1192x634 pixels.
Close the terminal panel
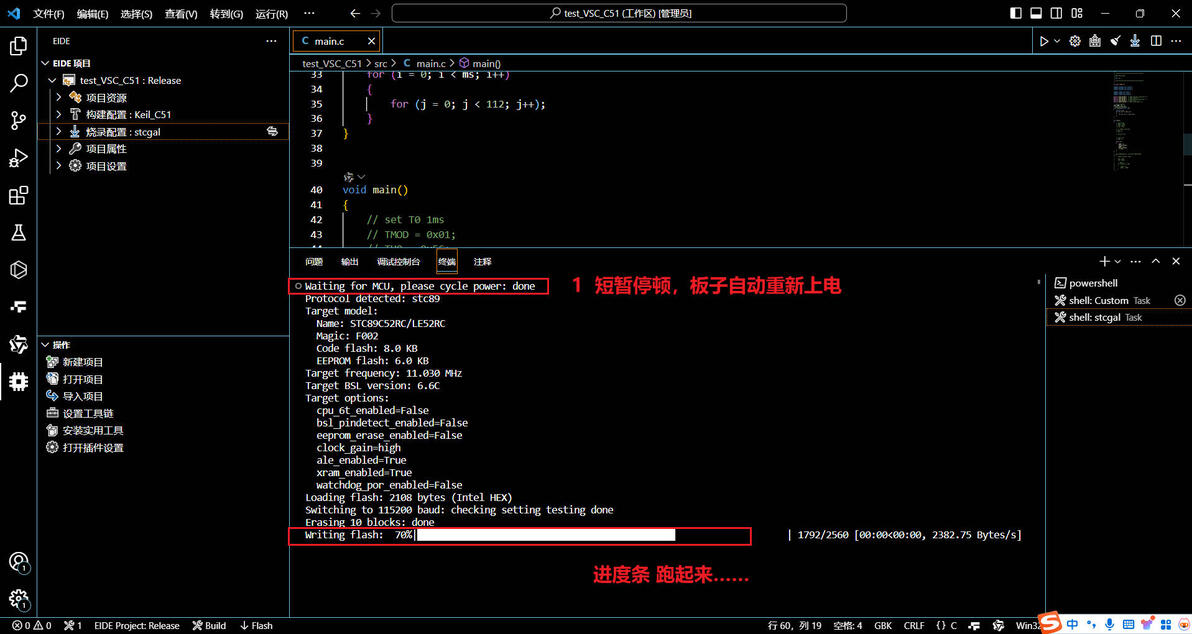click(x=1176, y=262)
